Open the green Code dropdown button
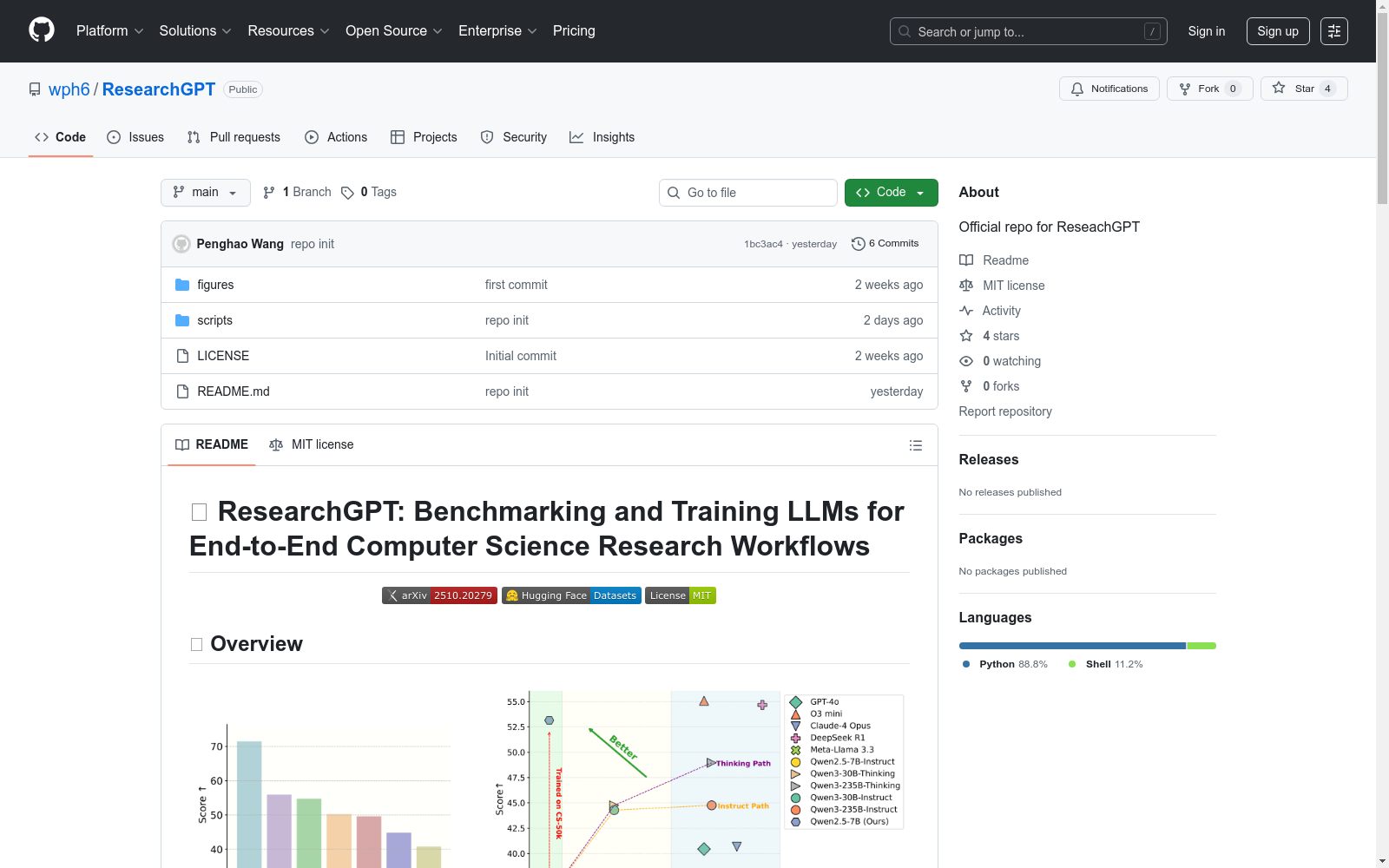1389x868 pixels. (892, 193)
